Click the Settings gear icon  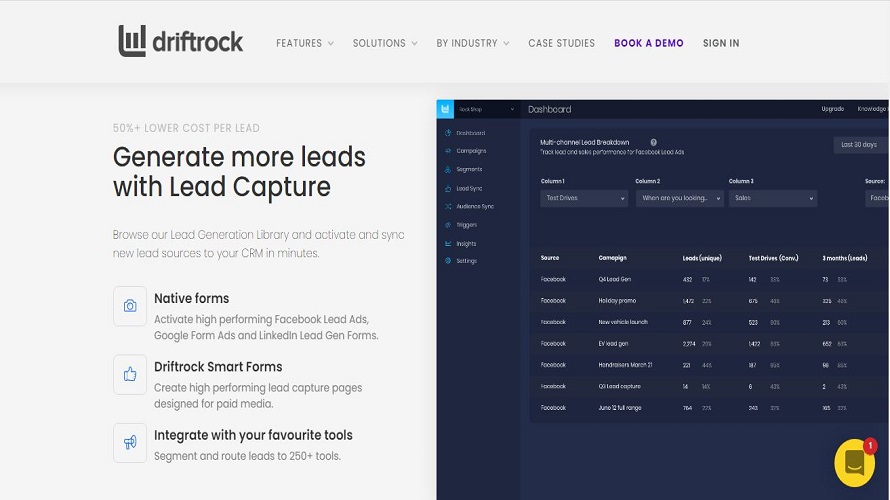(448, 261)
